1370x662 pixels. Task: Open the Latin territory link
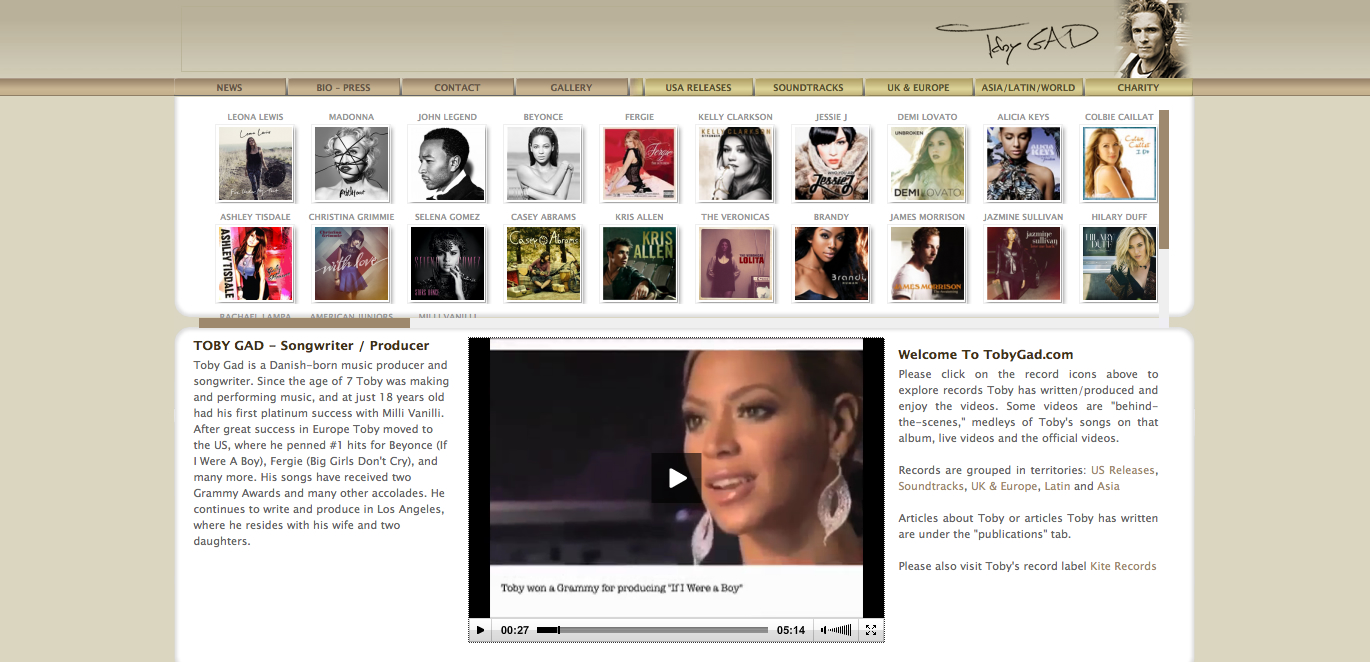(1057, 486)
